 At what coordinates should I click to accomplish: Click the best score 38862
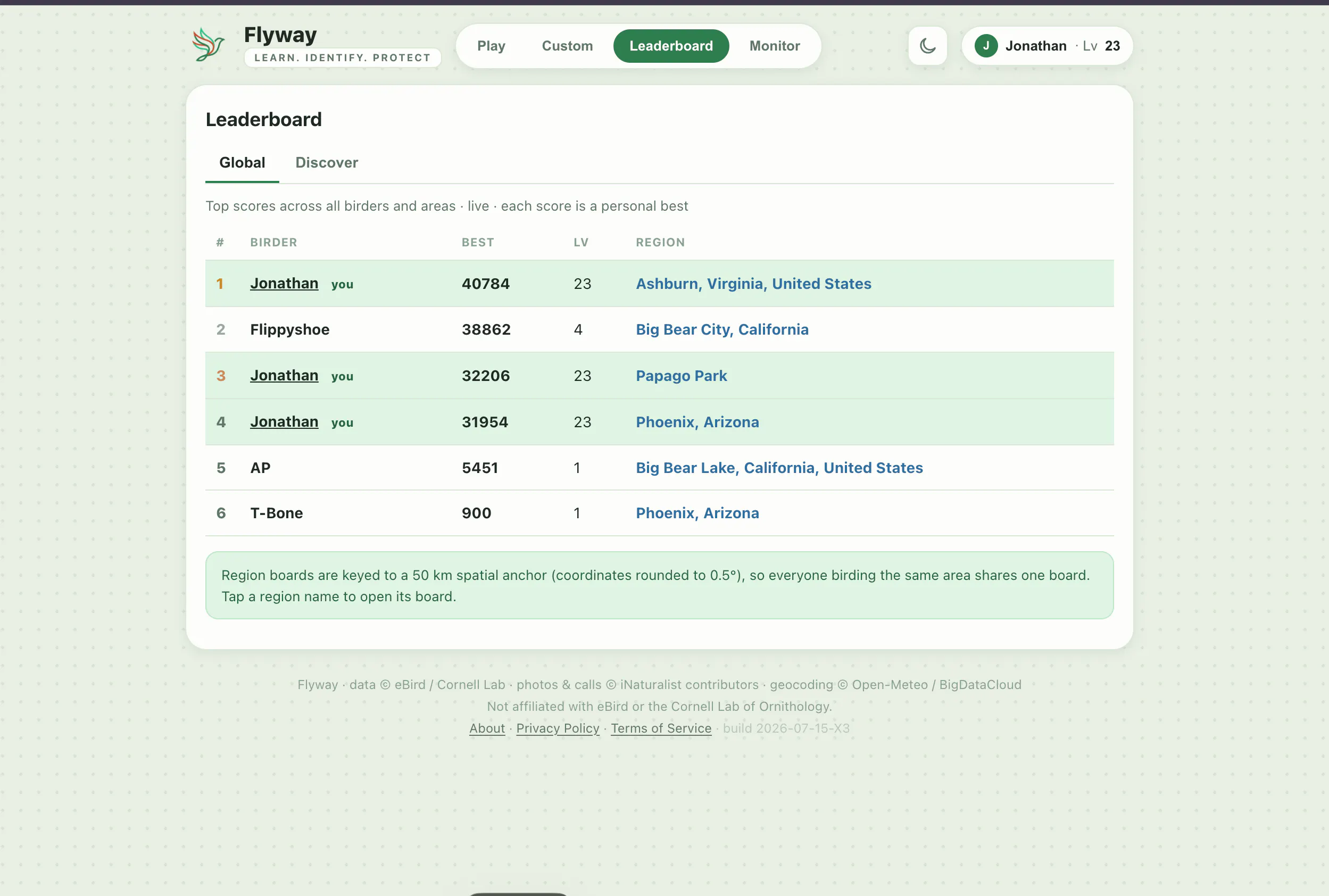coord(486,330)
